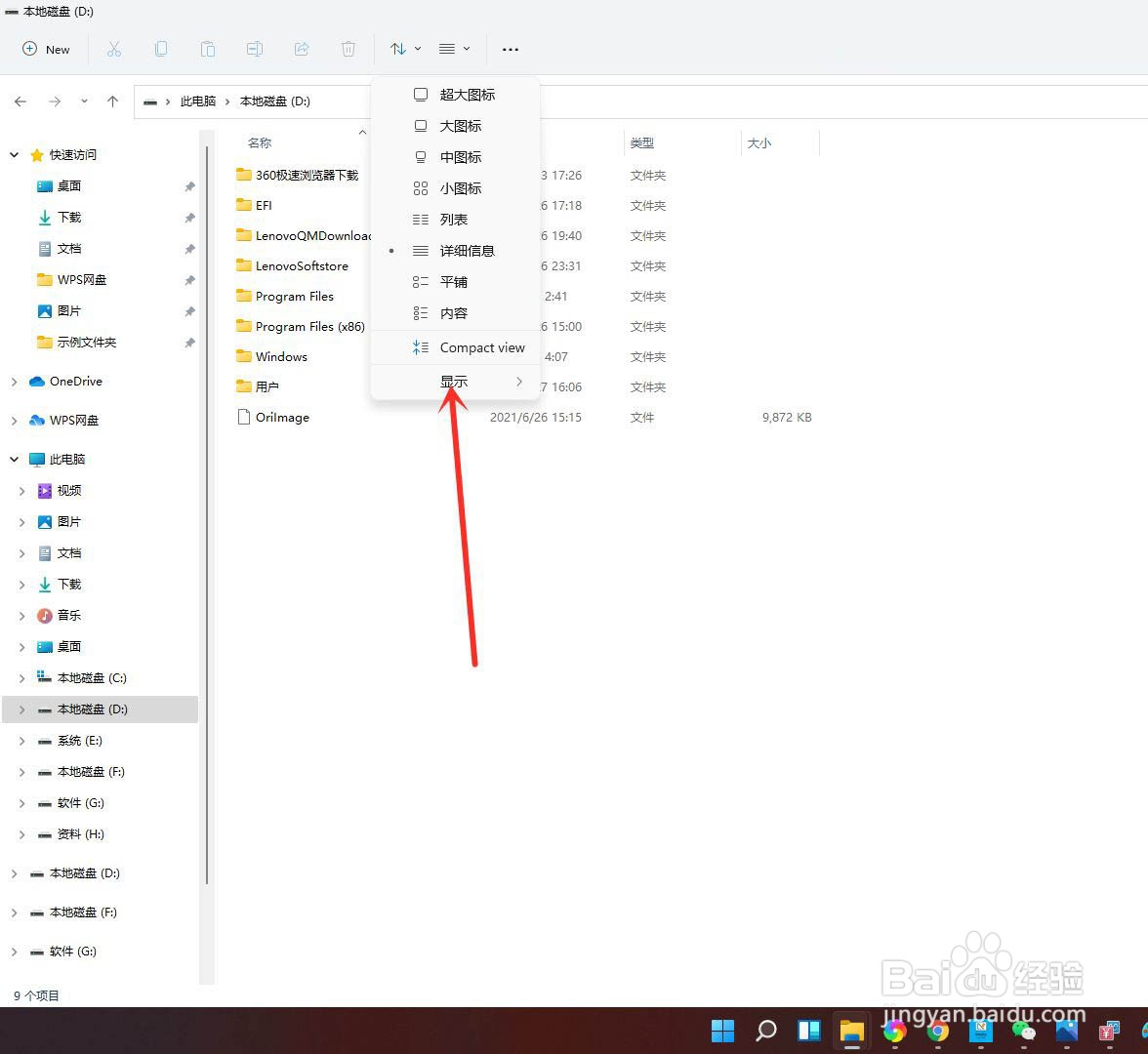
Task: Open the 显示 submenu
Action: (455, 383)
